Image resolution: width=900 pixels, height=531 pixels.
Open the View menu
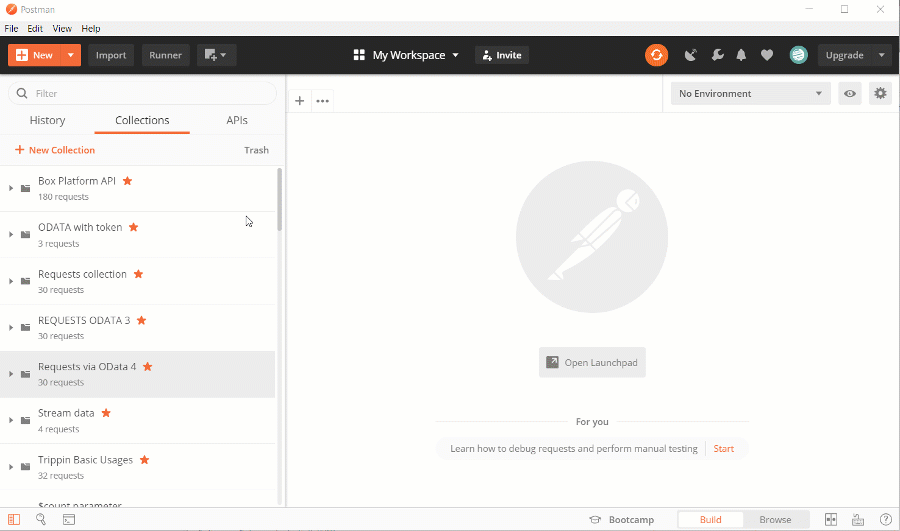pos(62,28)
